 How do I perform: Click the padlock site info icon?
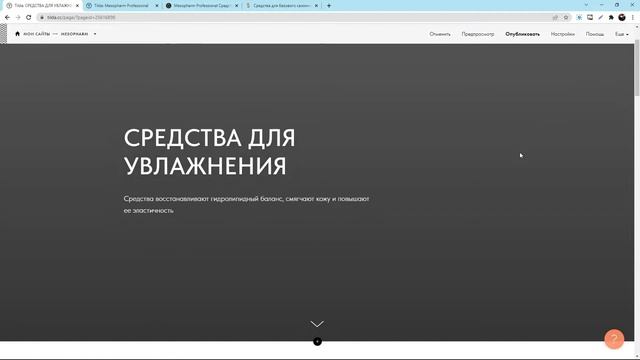[42, 18]
